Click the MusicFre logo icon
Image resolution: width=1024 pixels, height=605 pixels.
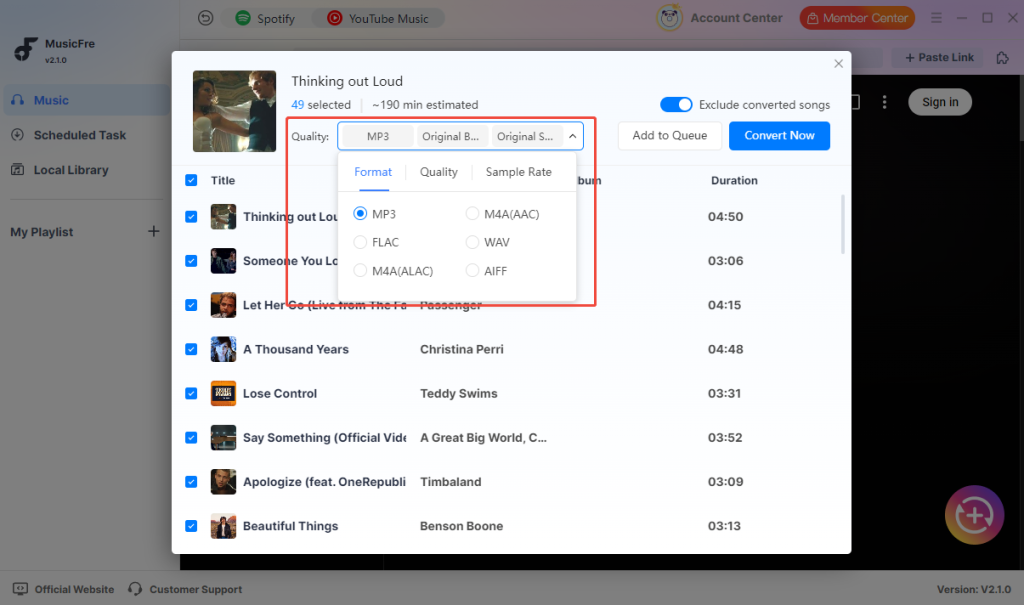click(26, 49)
